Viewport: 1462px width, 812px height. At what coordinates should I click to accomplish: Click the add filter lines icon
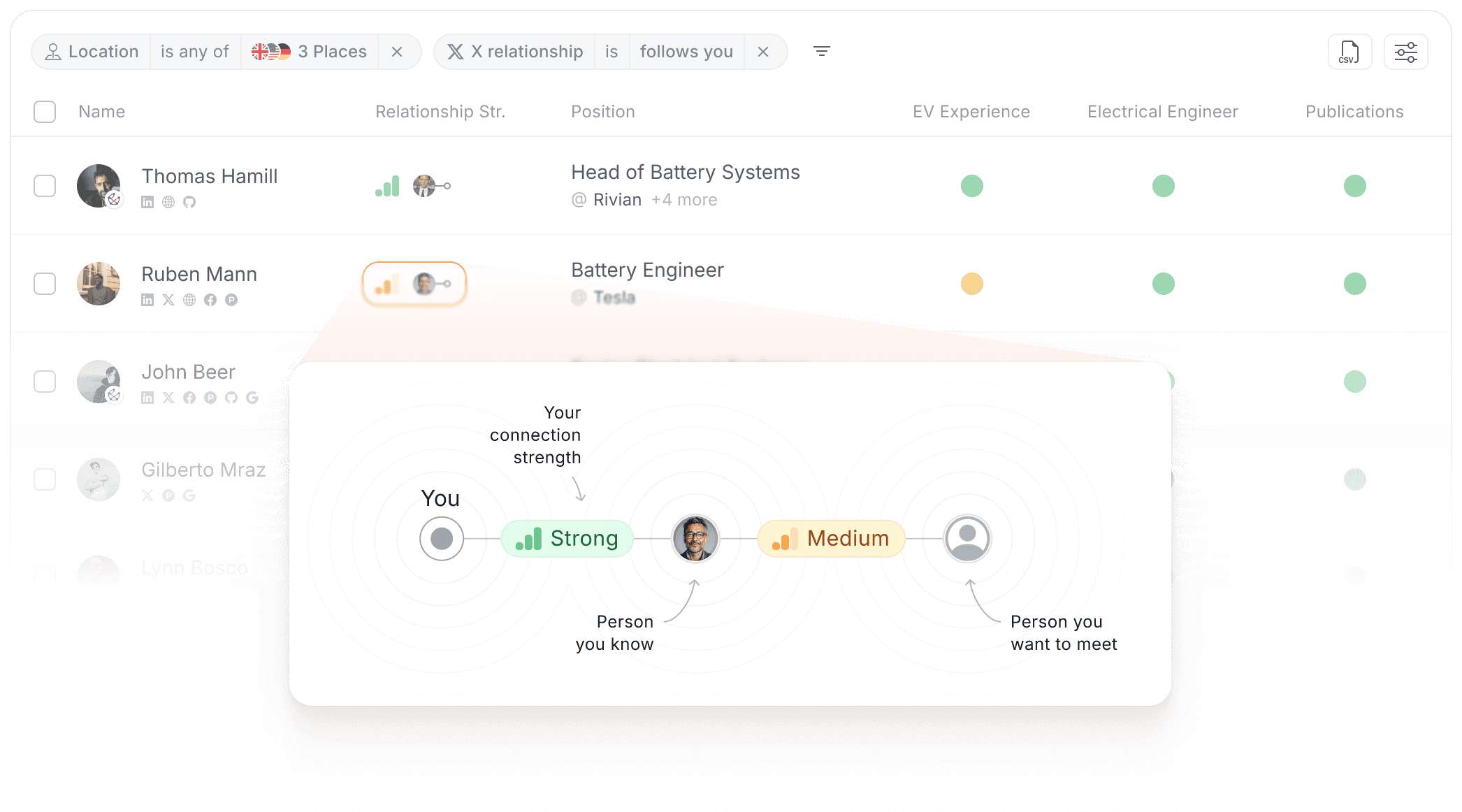click(822, 51)
